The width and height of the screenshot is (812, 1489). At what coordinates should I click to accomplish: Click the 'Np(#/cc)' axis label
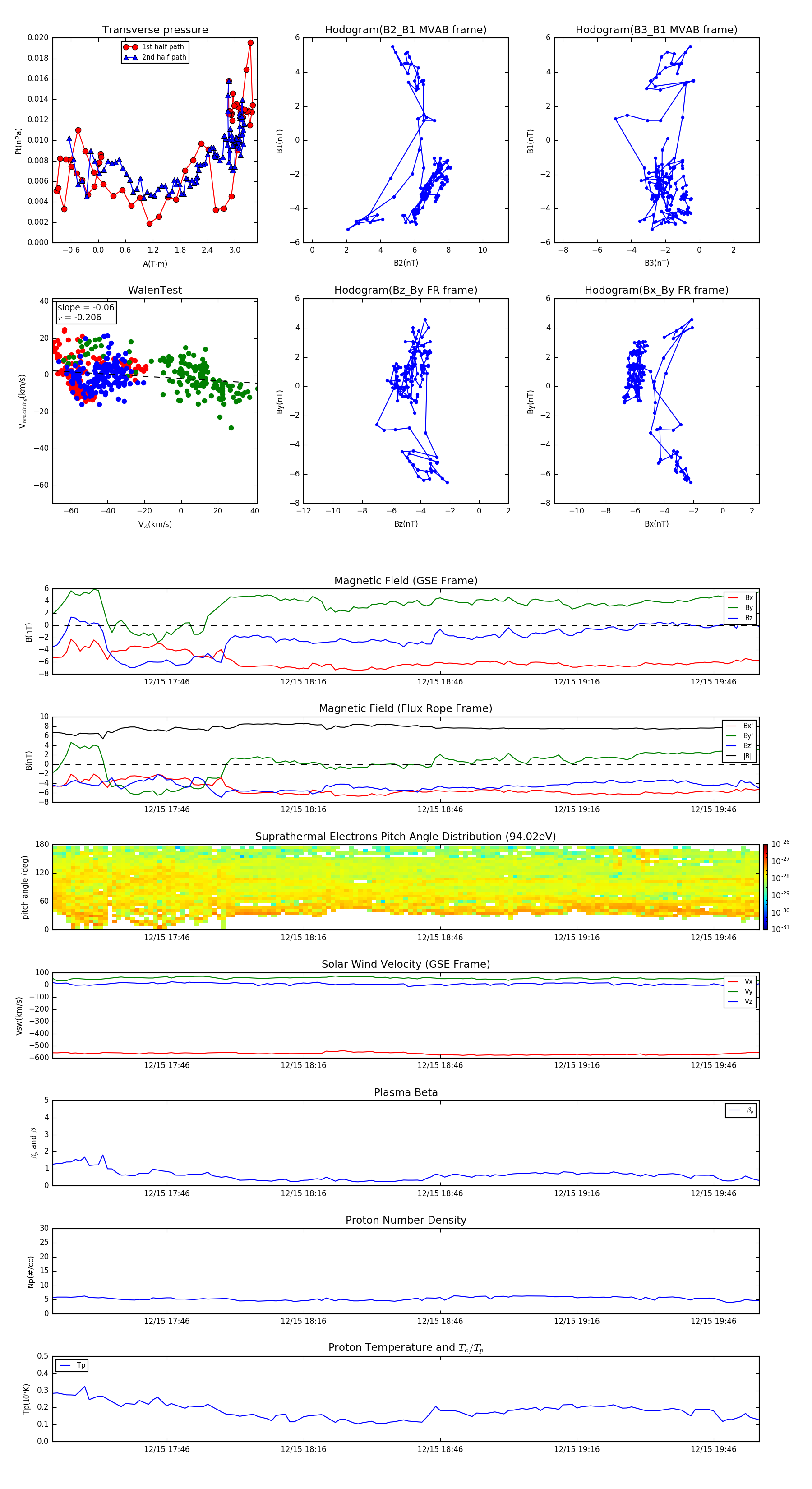[x=31, y=1272]
